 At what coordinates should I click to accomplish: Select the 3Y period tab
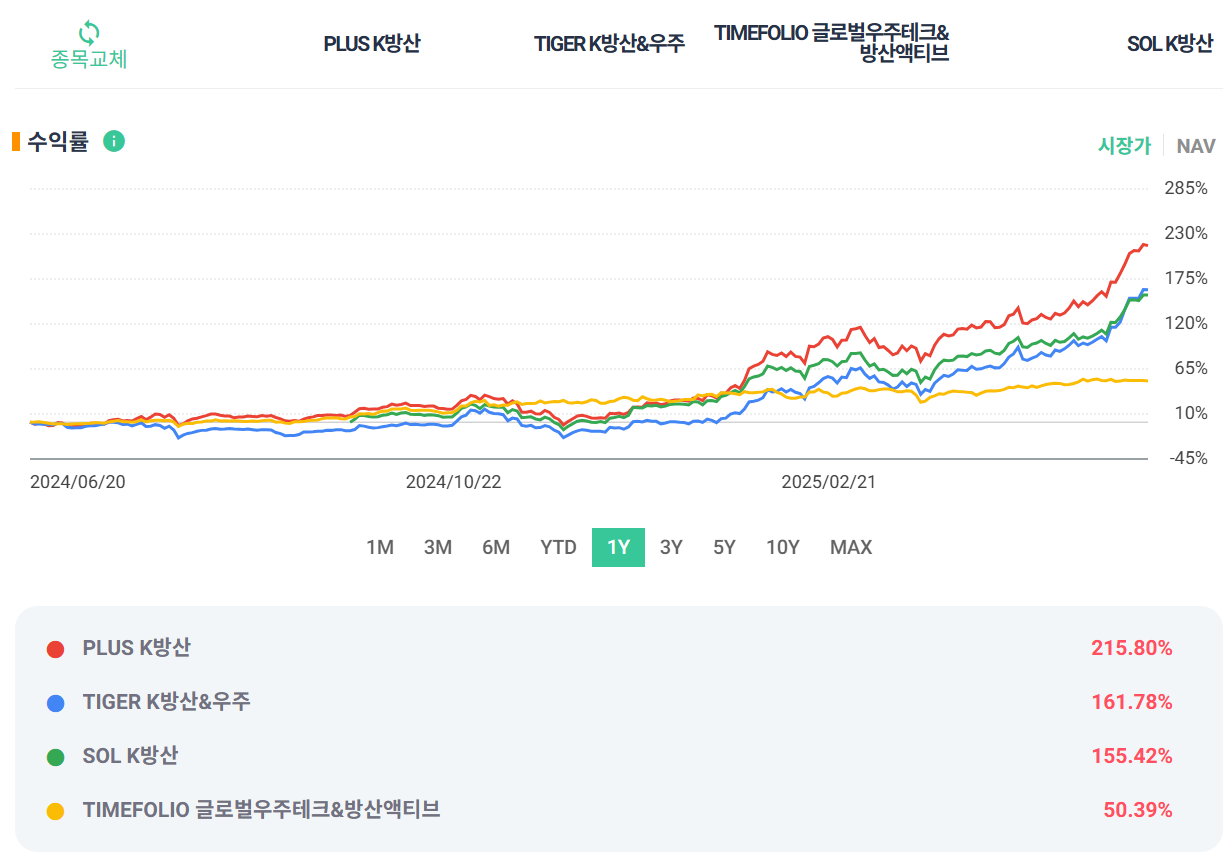[x=671, y=547]
